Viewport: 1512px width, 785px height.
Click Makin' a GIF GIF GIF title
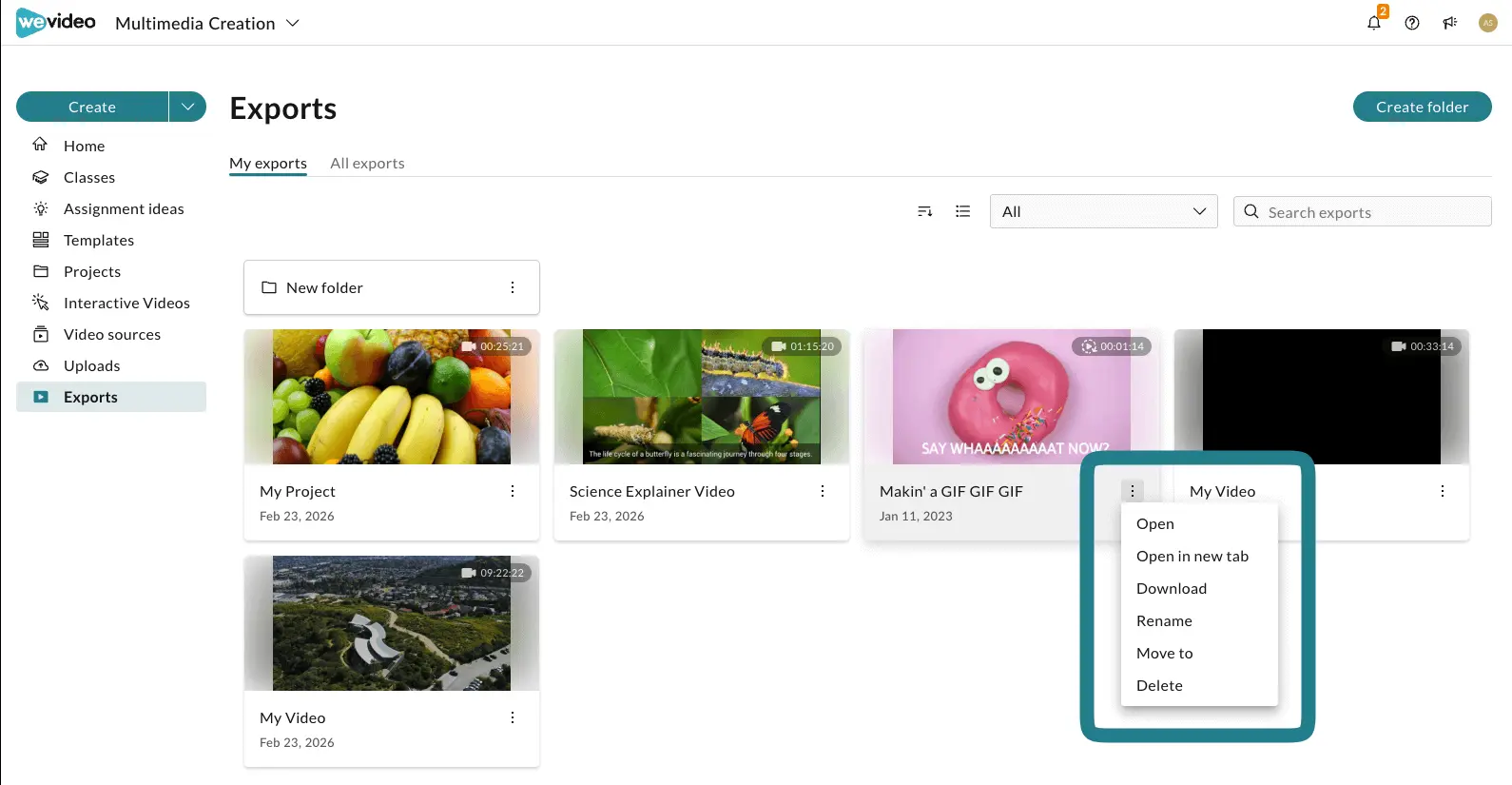click(951, 491)
